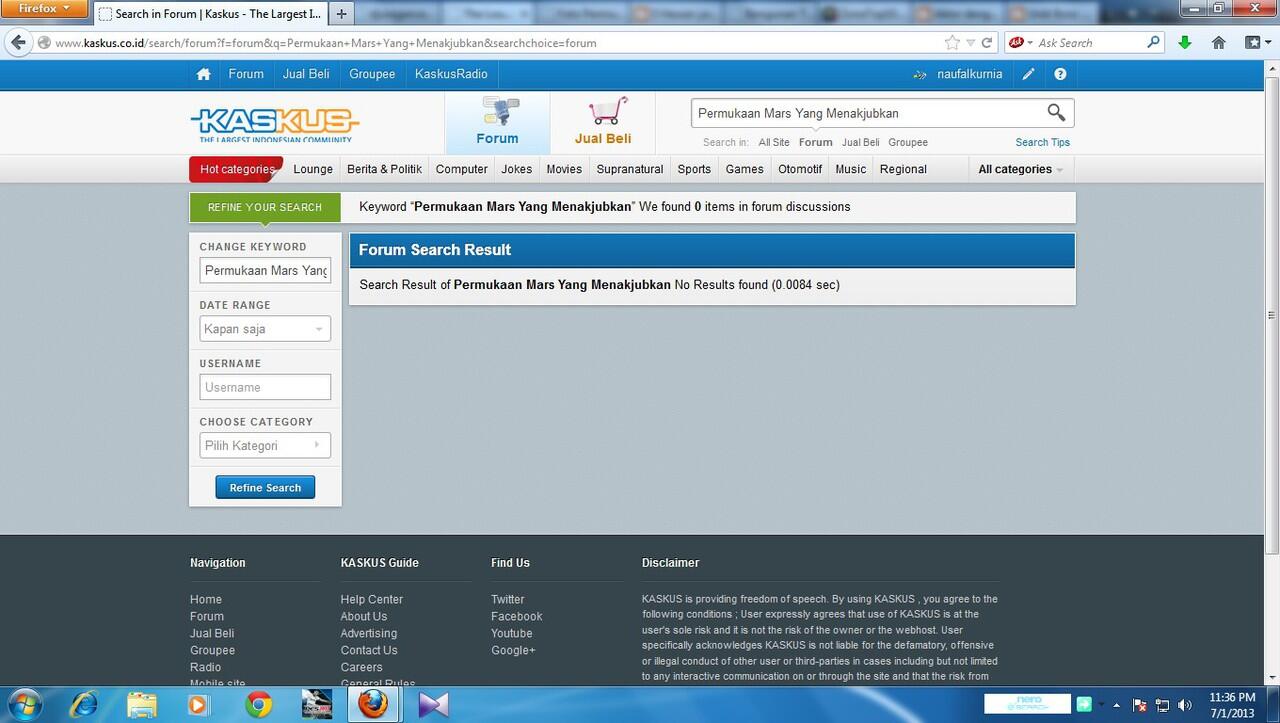Click the Username filter field
Image resolution: width=1280 pixels, height=723 pixels.
pyautogui.click(x=265, y=387)
